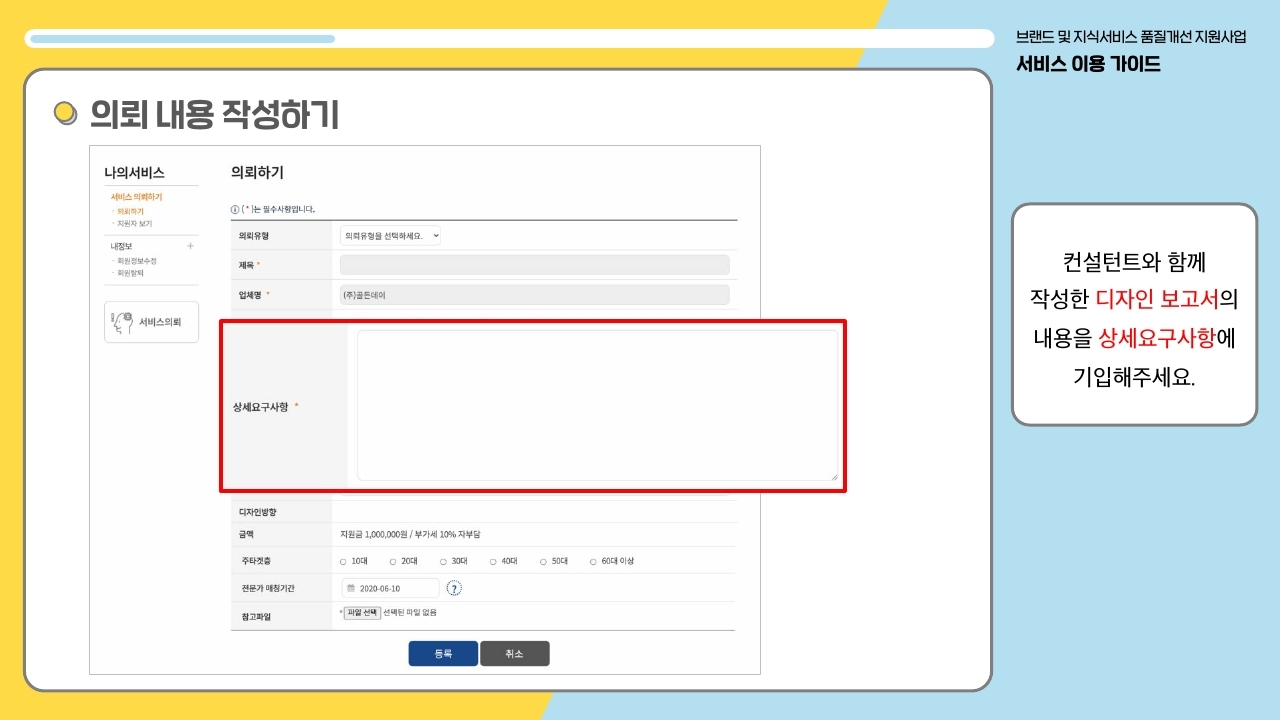Open 서비스 의뢰하기 in sidebar
This screenshot has height=720, width=1280.
tap(136, 197)
